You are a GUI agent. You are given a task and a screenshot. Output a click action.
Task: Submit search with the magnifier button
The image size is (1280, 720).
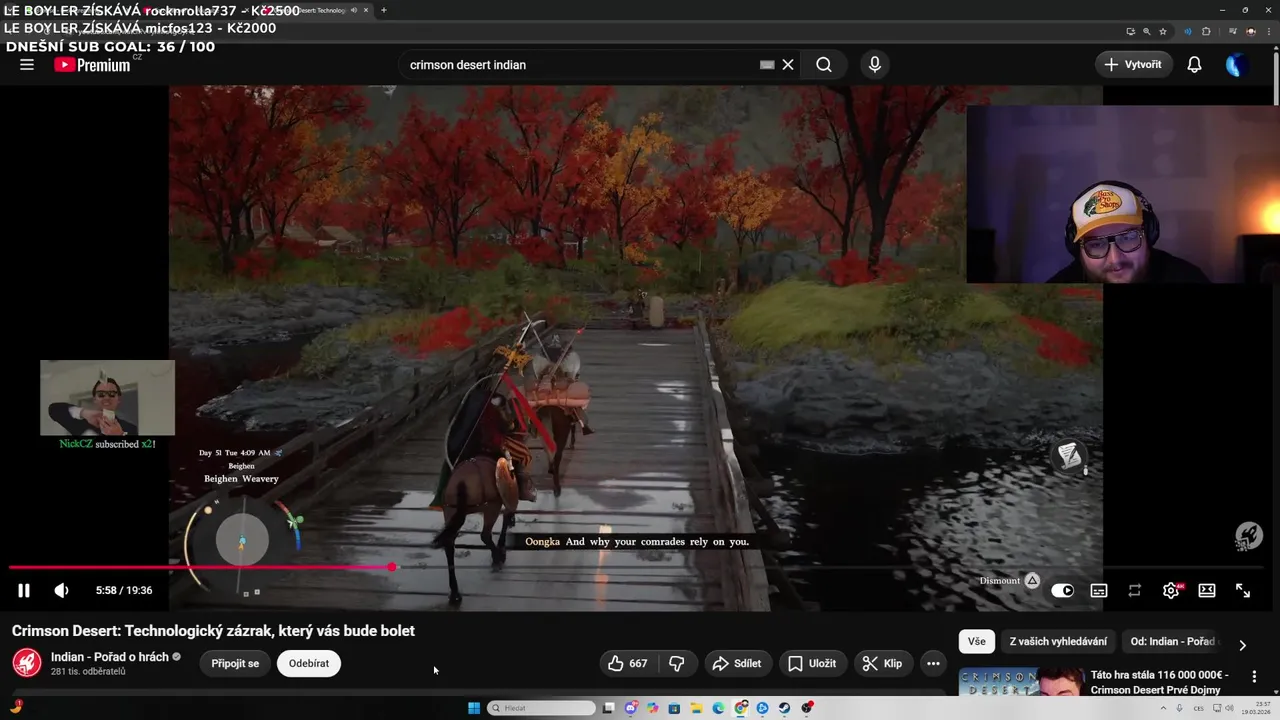(824, 65)
